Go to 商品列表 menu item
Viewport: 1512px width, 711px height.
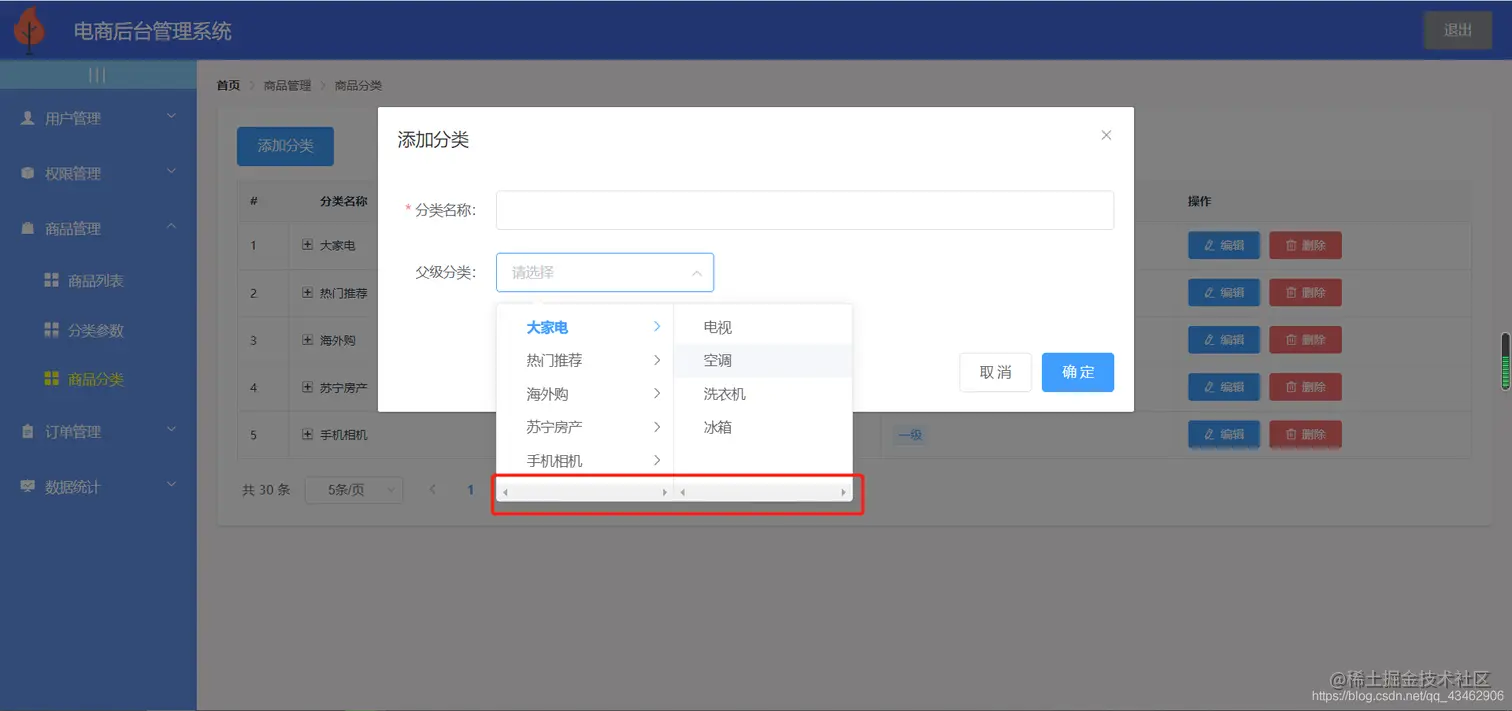(x=98, y=281)
